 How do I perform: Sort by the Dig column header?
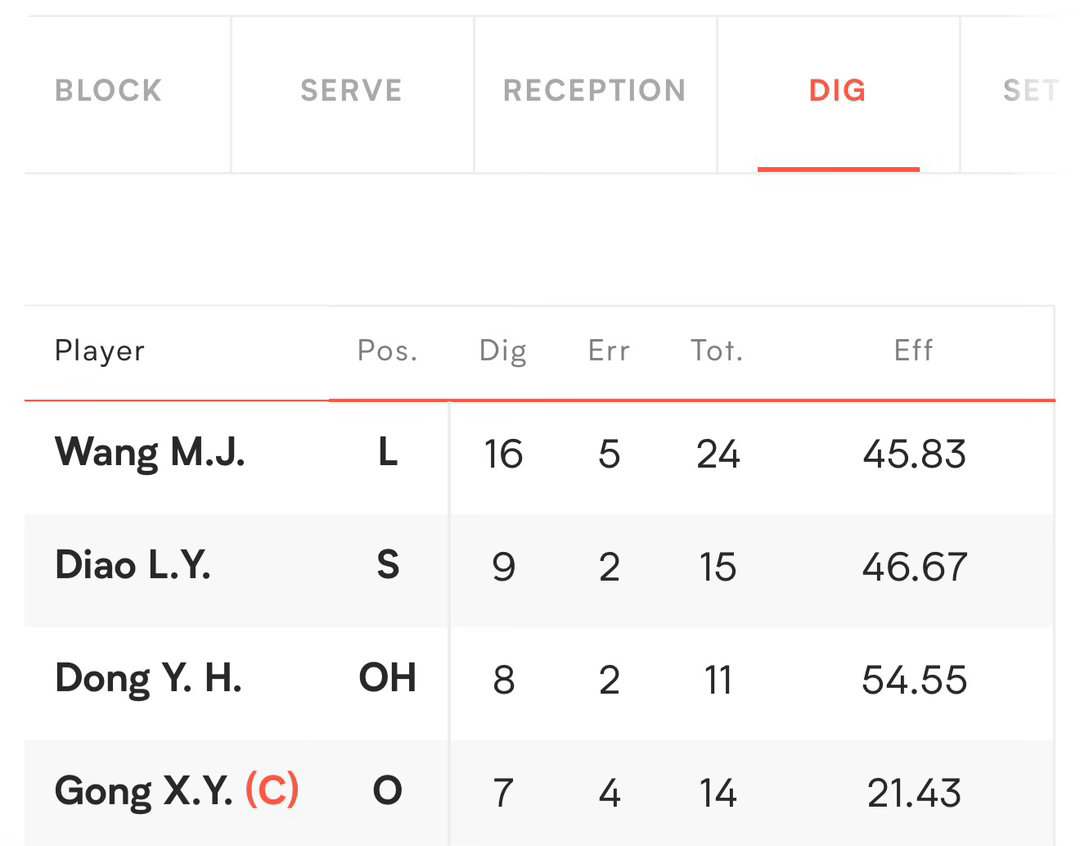(x=503, y=351)
